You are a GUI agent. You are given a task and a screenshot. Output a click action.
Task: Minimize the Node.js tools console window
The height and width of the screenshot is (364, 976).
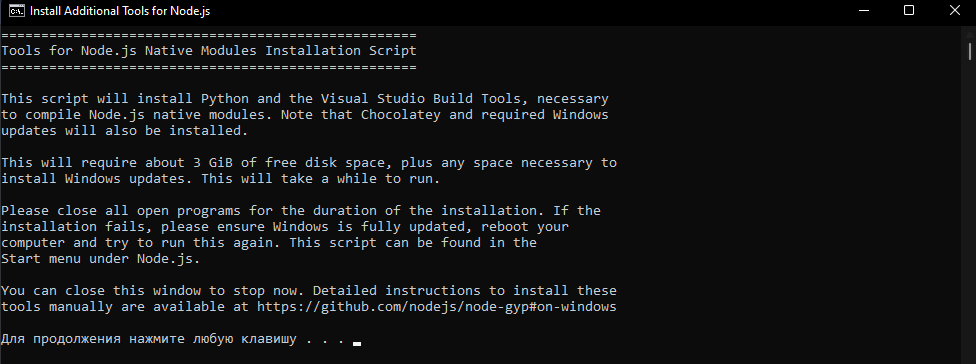click(x=863, y=11)
